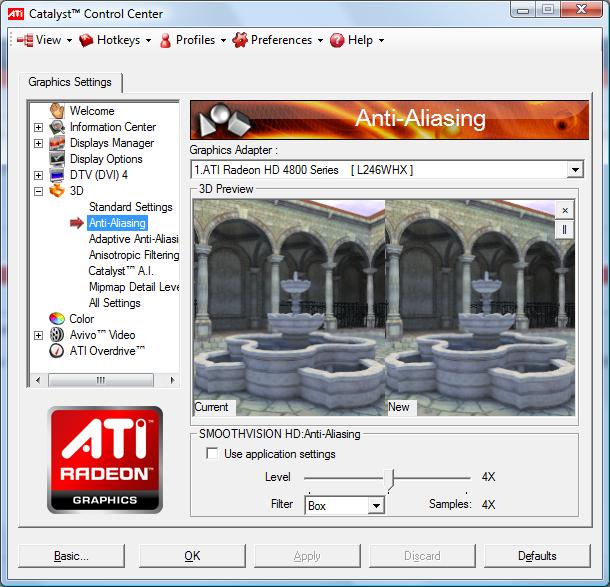Screen dimensions: 610x587
Task: Select the Welcome tree item text
Action: click(x=92, y=111)
